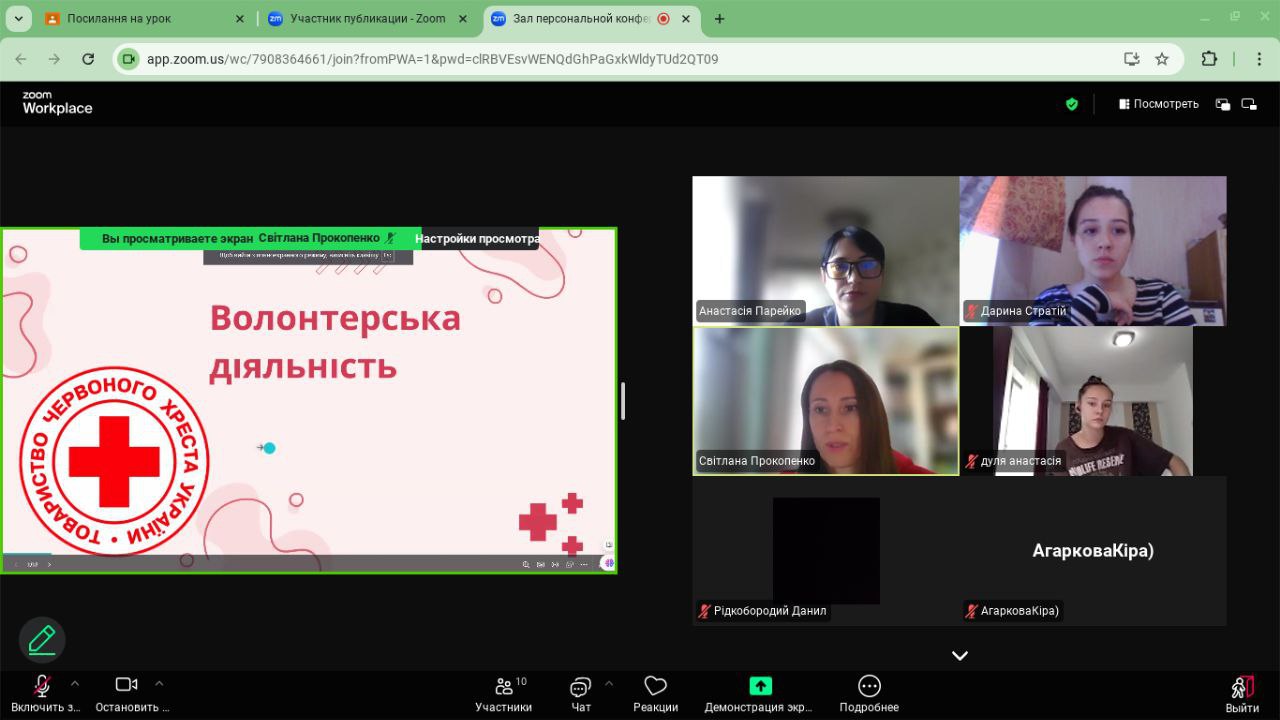Click the browser address bar URL
The width and height of the screenshot is (1280, 720).
[432, 59]
